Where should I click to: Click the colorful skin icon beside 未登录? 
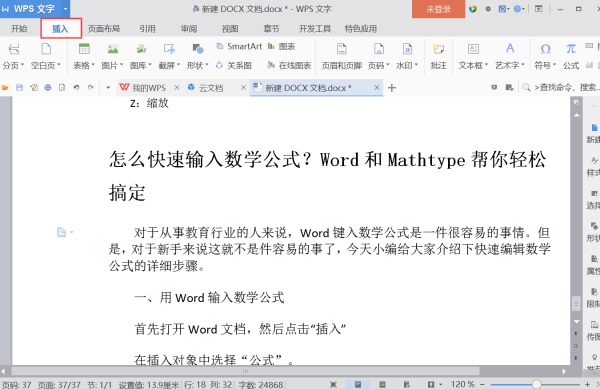(473, 9)
